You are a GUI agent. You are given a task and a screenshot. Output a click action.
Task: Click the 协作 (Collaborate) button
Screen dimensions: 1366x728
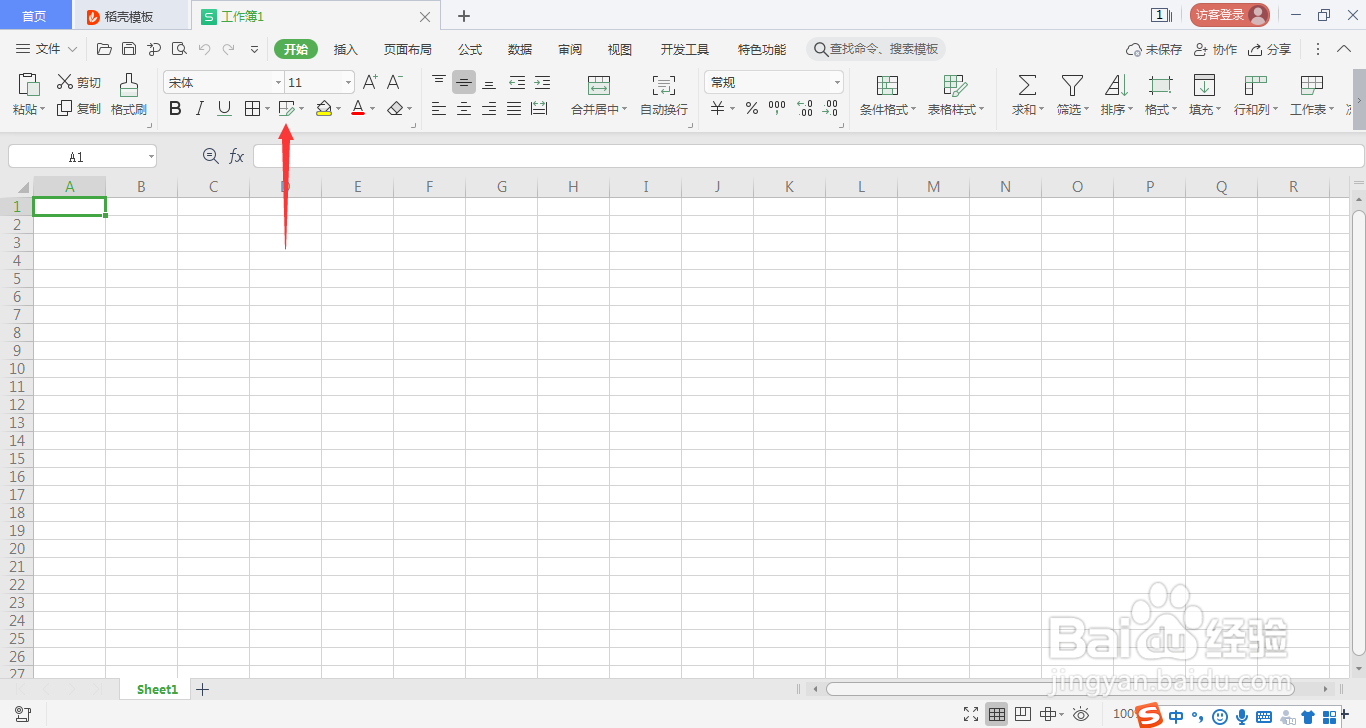[x=1215, y=49]
